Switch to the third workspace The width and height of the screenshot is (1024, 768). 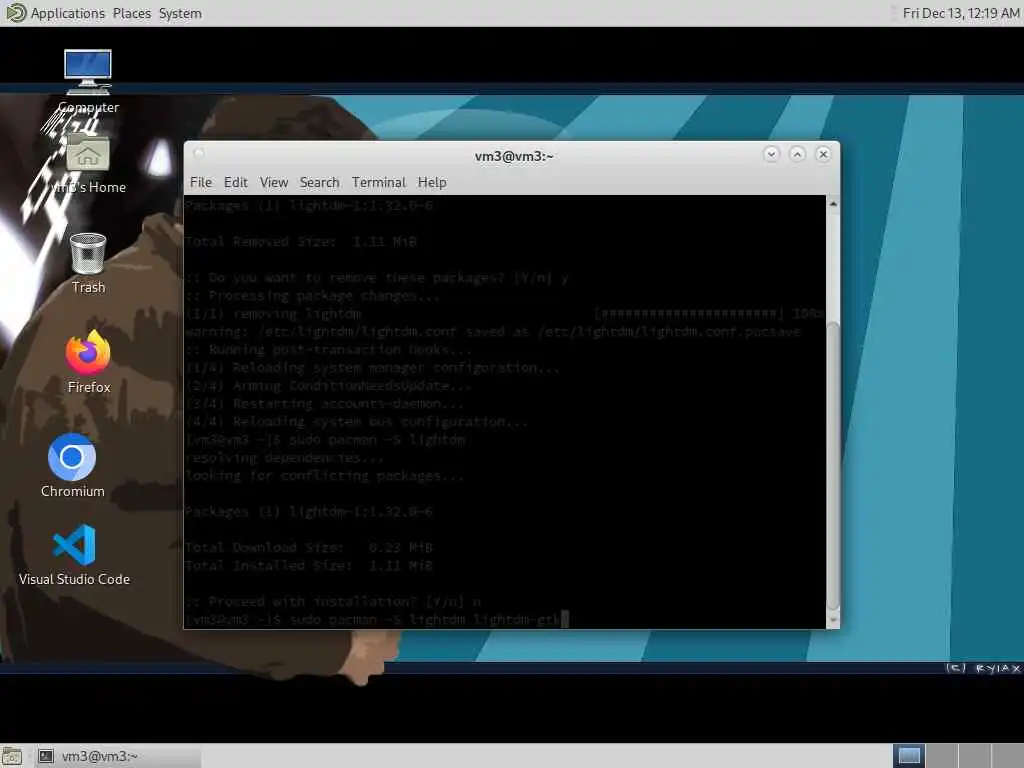pyautogui.click(x=974, y=756)
